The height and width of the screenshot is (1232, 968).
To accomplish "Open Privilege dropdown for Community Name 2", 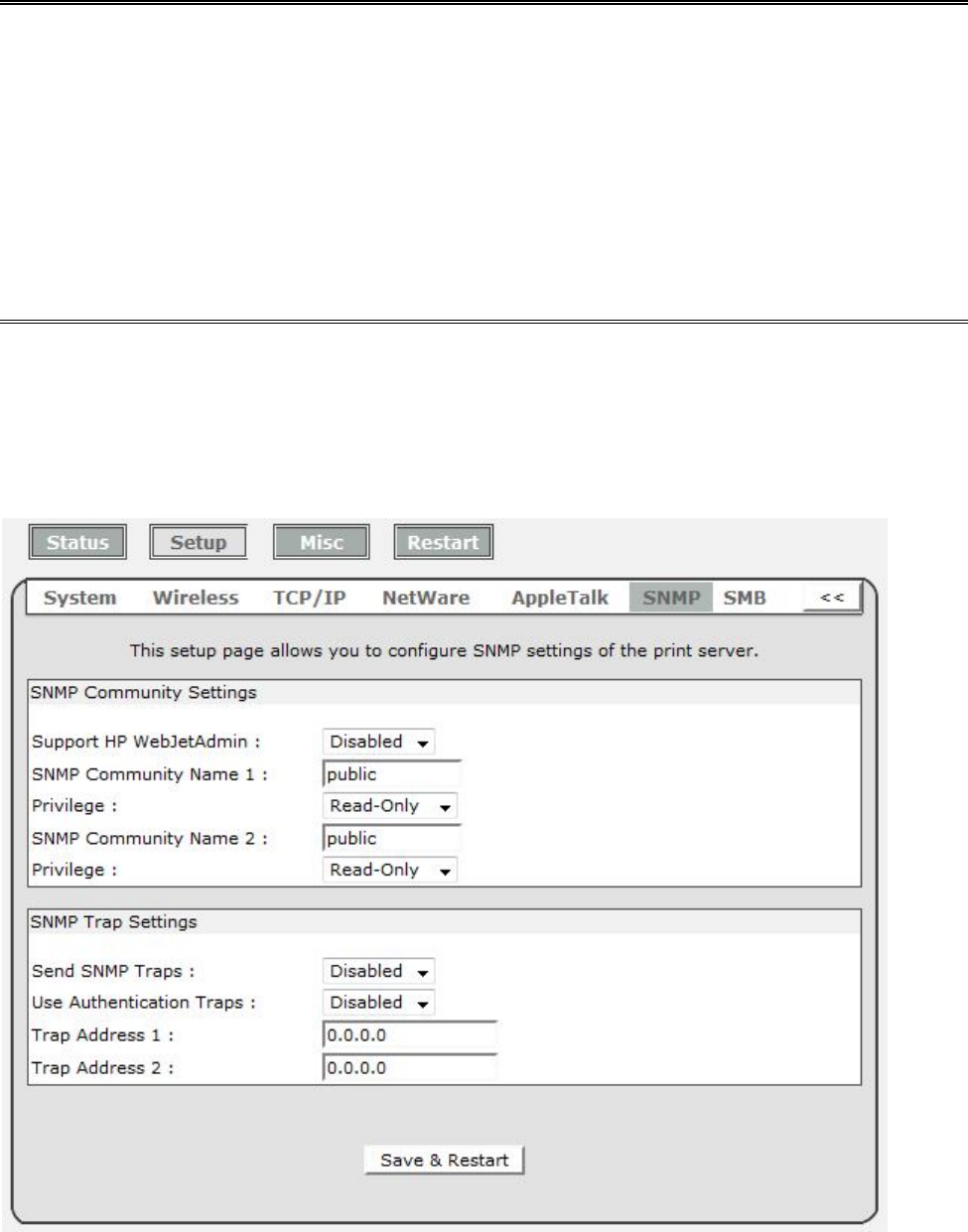I will (390, 870).
